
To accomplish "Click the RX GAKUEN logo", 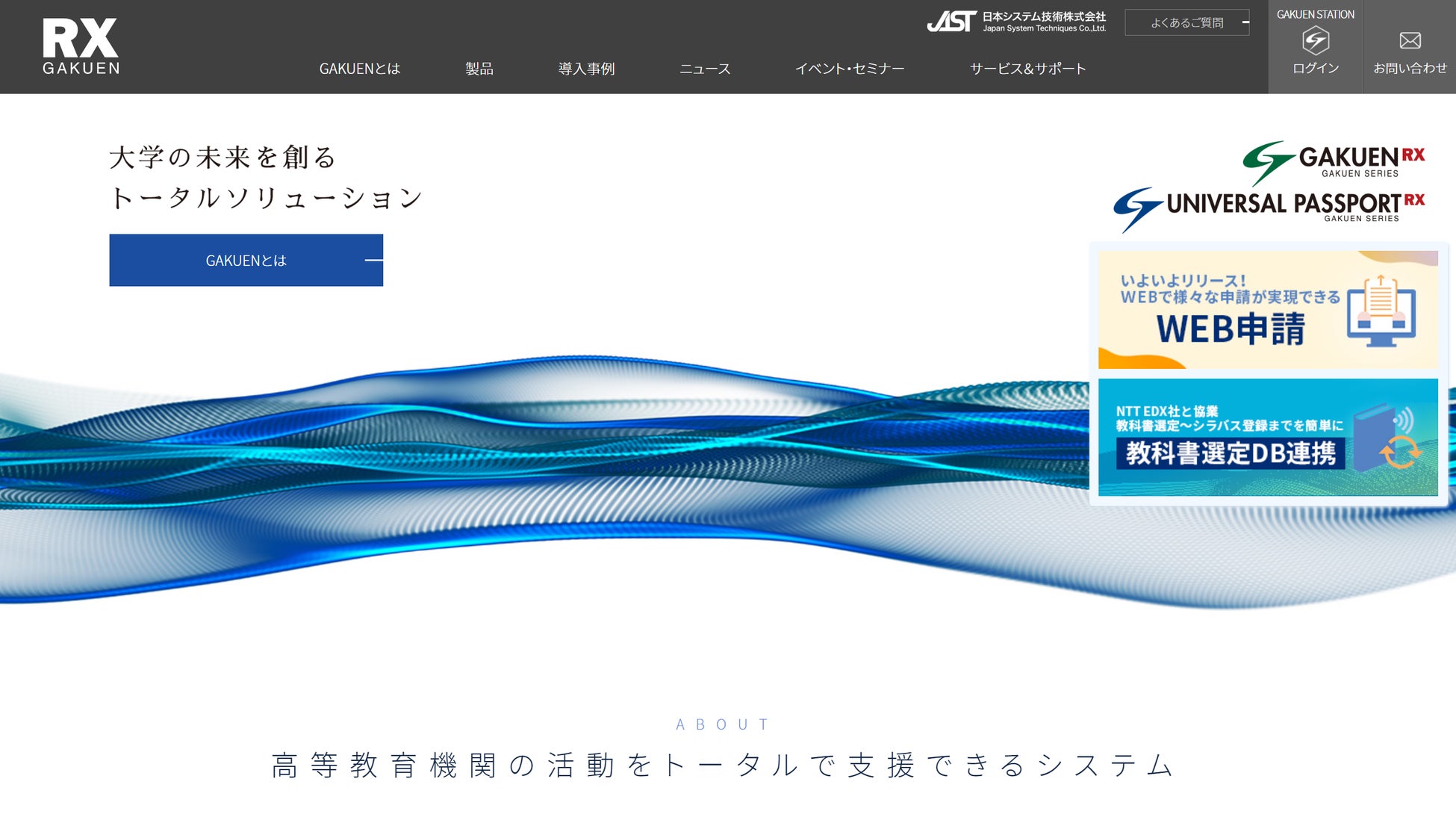I will click(x=81, y=46).
